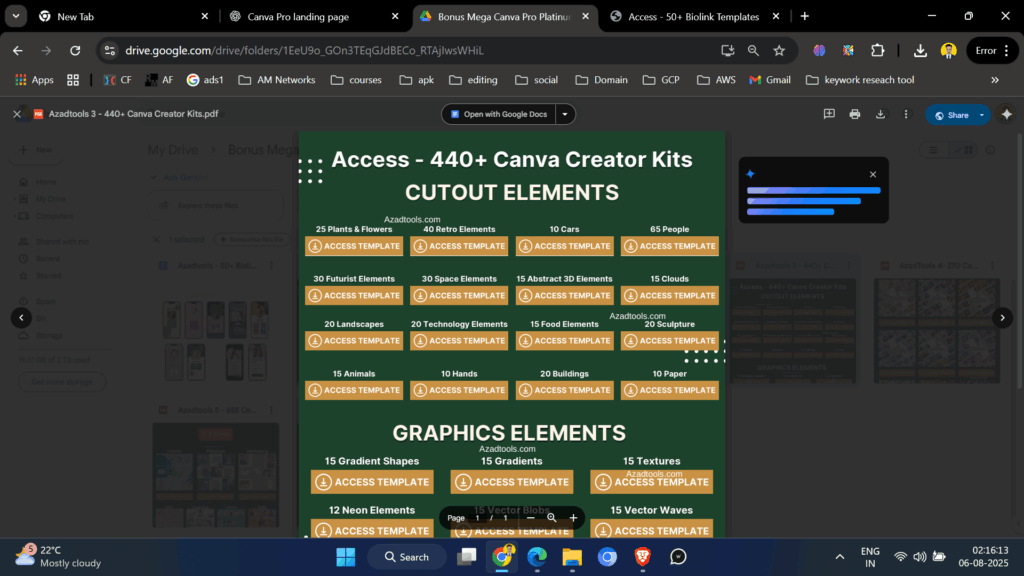
Task: Click Access Template under 10 Paper
Action: [x=670, y=390]
